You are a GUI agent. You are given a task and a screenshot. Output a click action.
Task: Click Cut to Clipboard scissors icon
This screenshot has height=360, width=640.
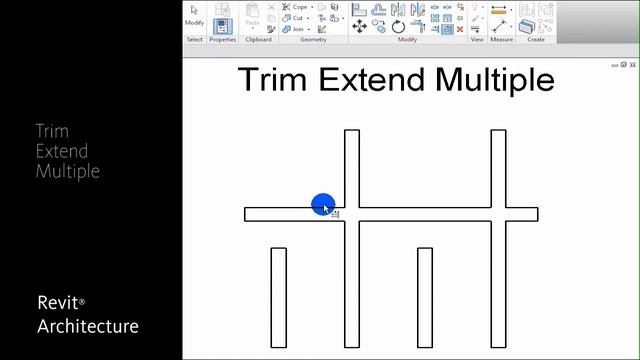coord(271,7)
